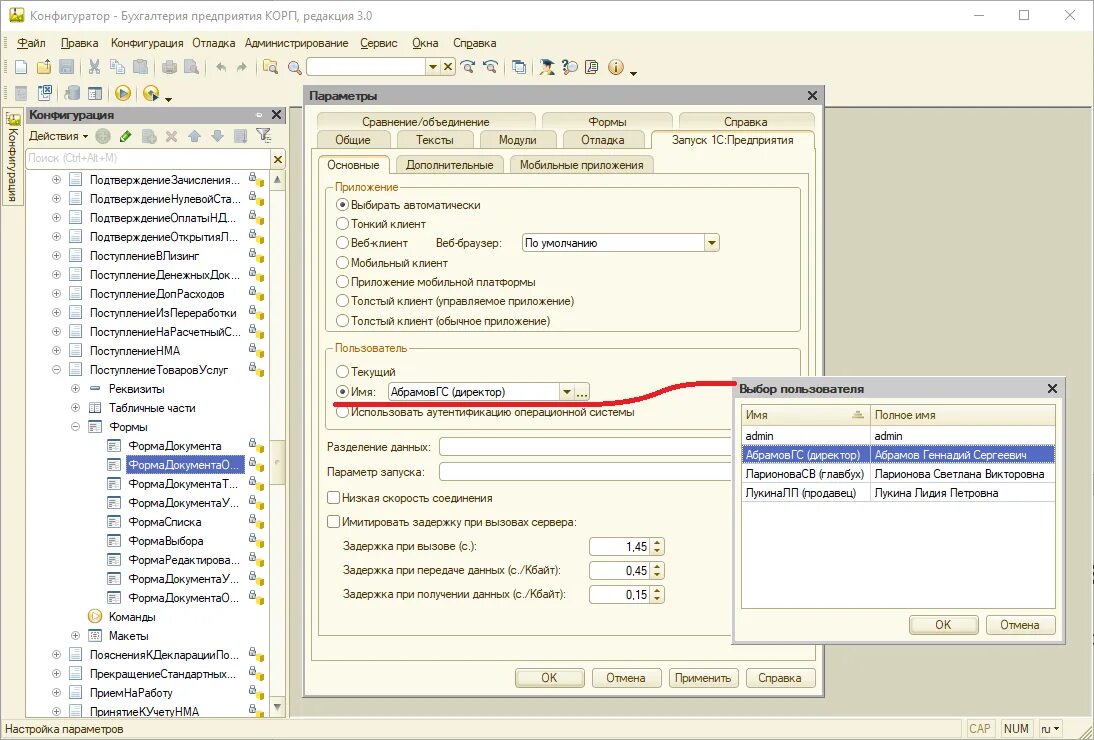Open the Действия dropdown menu

59,136
